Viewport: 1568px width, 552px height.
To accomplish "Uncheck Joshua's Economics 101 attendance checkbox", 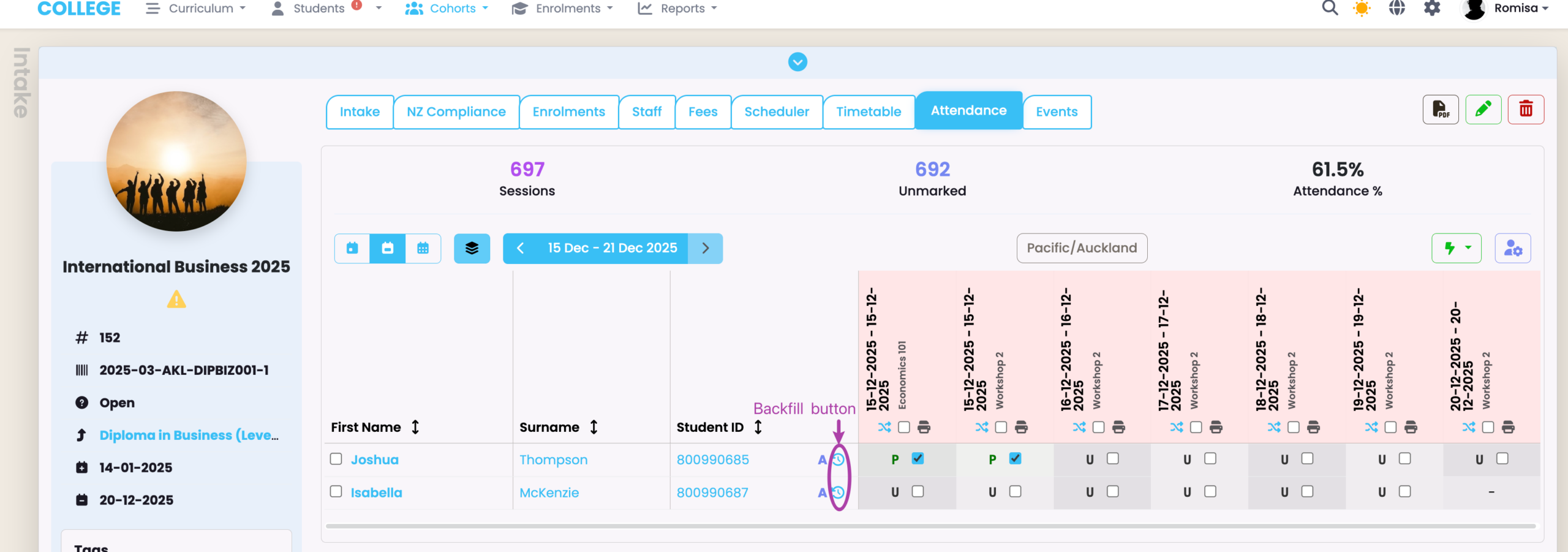I will coord(918,458).
